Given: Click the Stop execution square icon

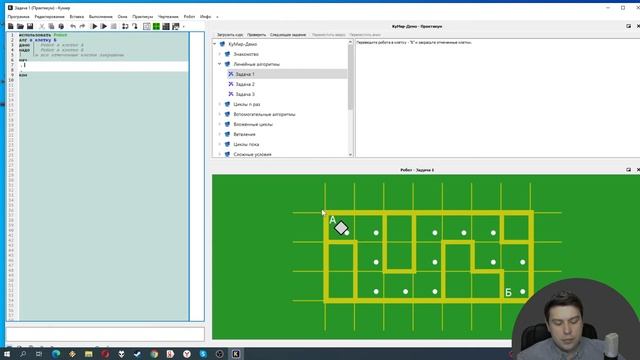Looking at the screenshot, I should [x=113, y=26].
